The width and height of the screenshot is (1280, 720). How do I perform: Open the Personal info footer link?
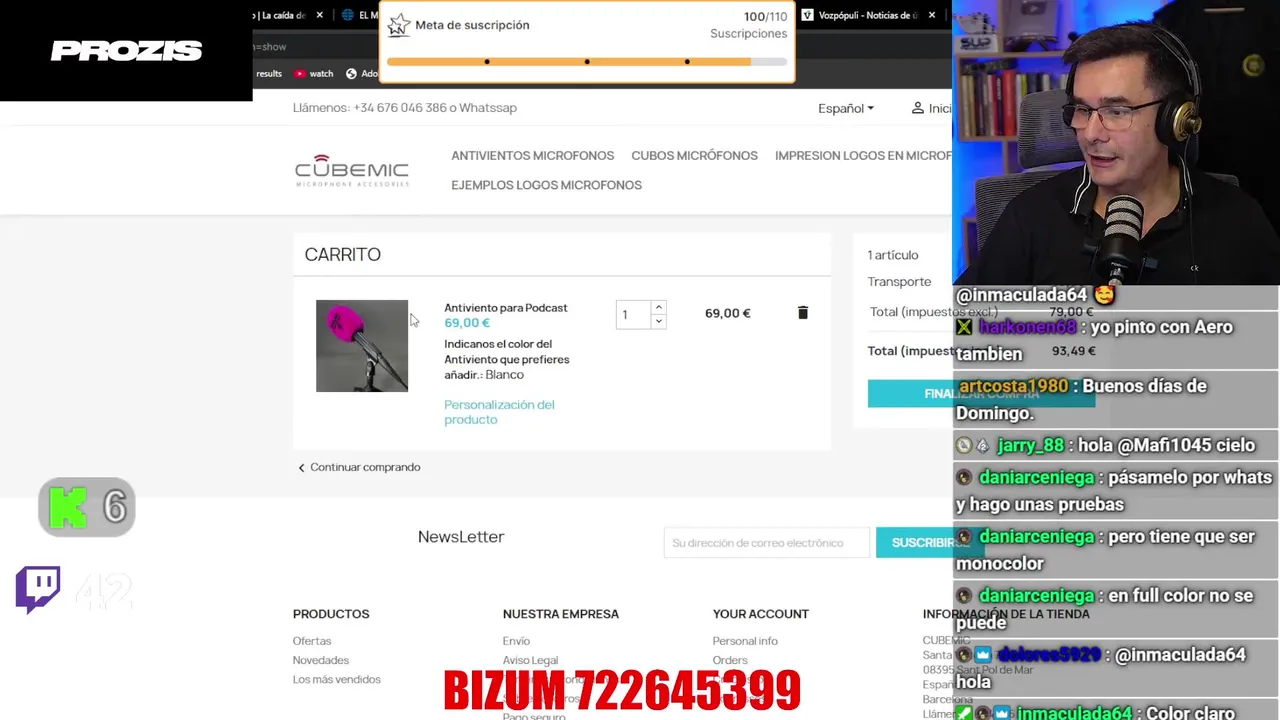point(745,641)
